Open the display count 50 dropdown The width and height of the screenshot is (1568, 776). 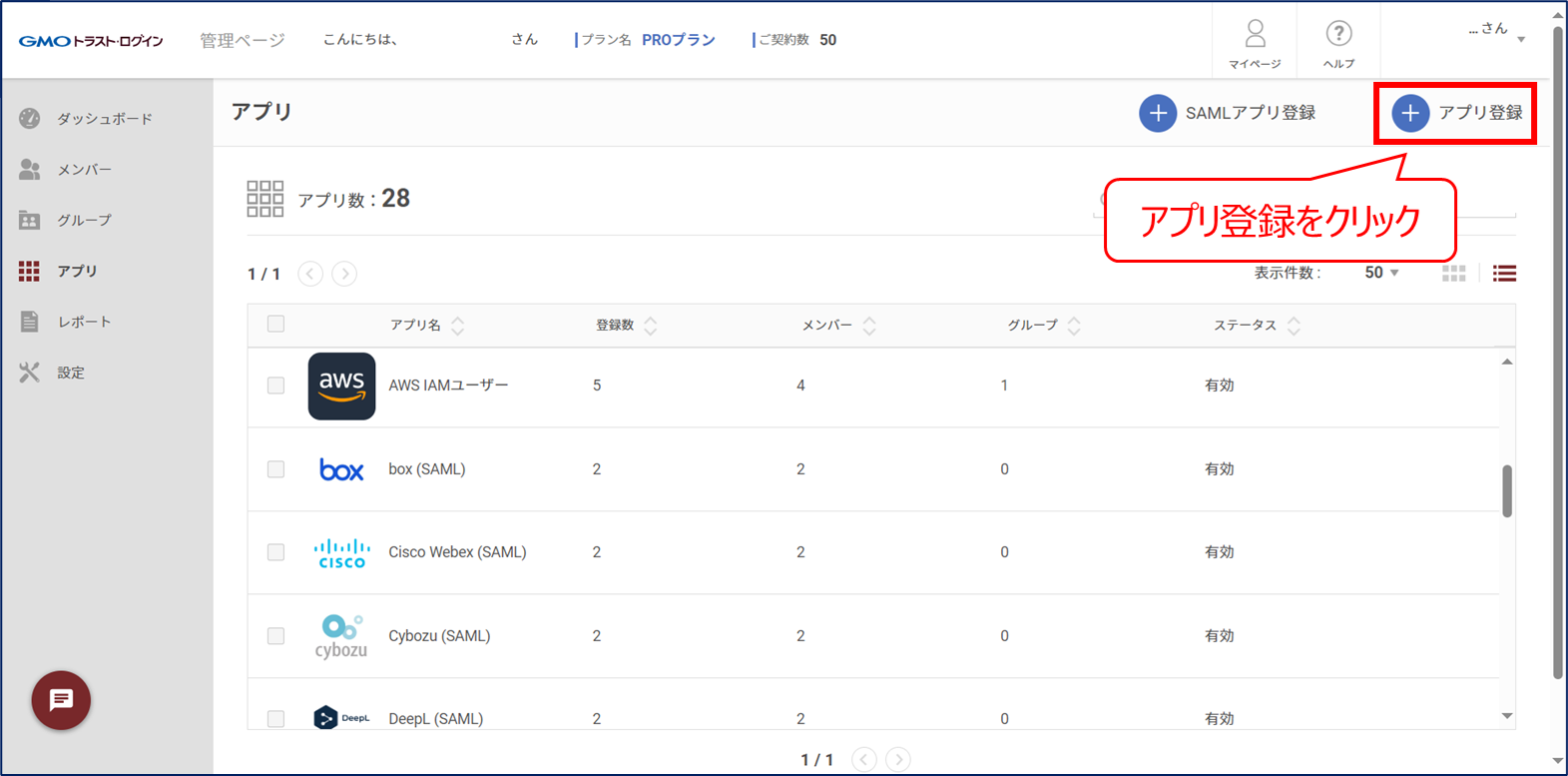[1381, 273]
